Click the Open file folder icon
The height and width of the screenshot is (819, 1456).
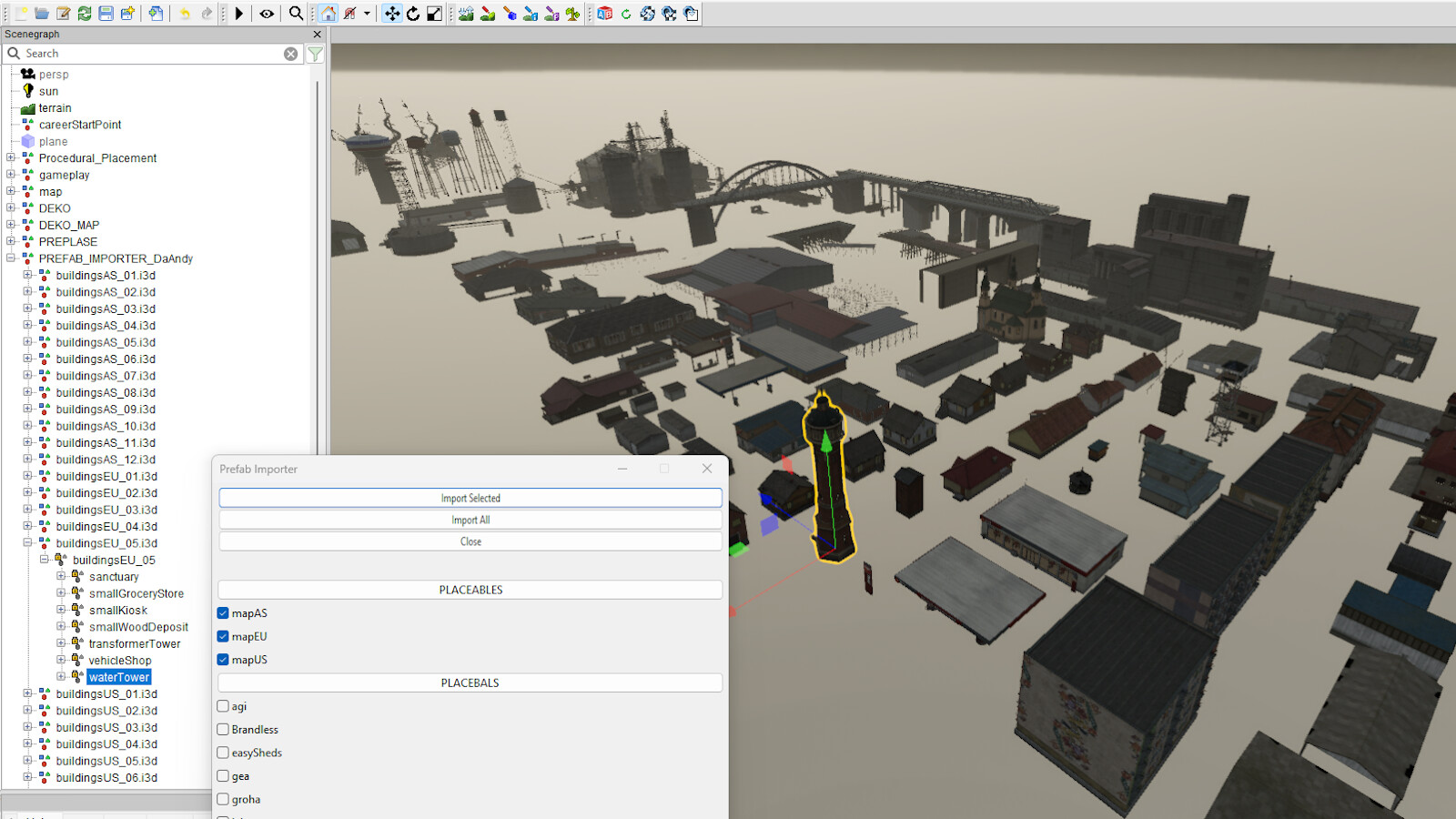(42, 14)
